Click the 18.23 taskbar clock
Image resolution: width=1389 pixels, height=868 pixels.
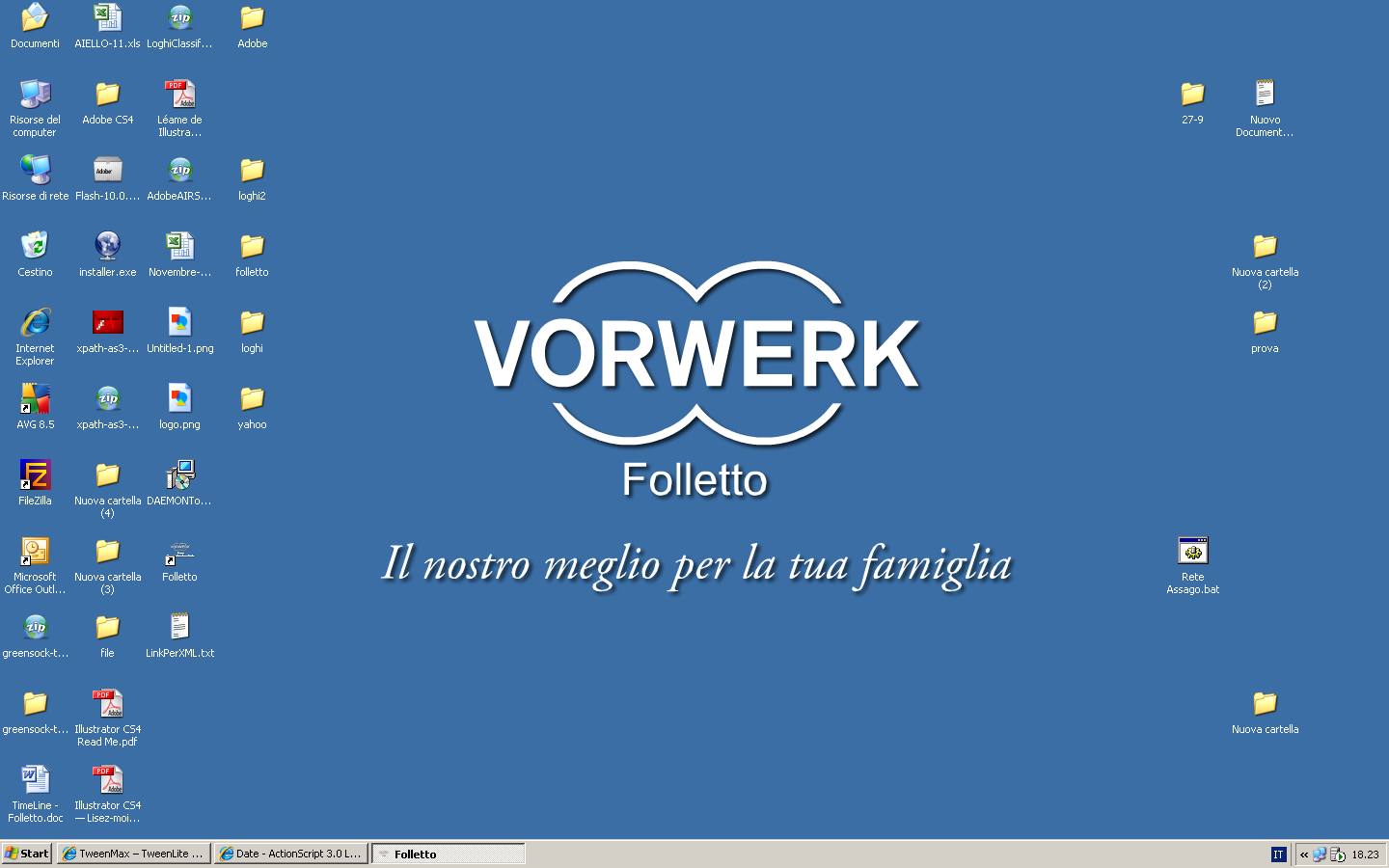coord(1365,854)
